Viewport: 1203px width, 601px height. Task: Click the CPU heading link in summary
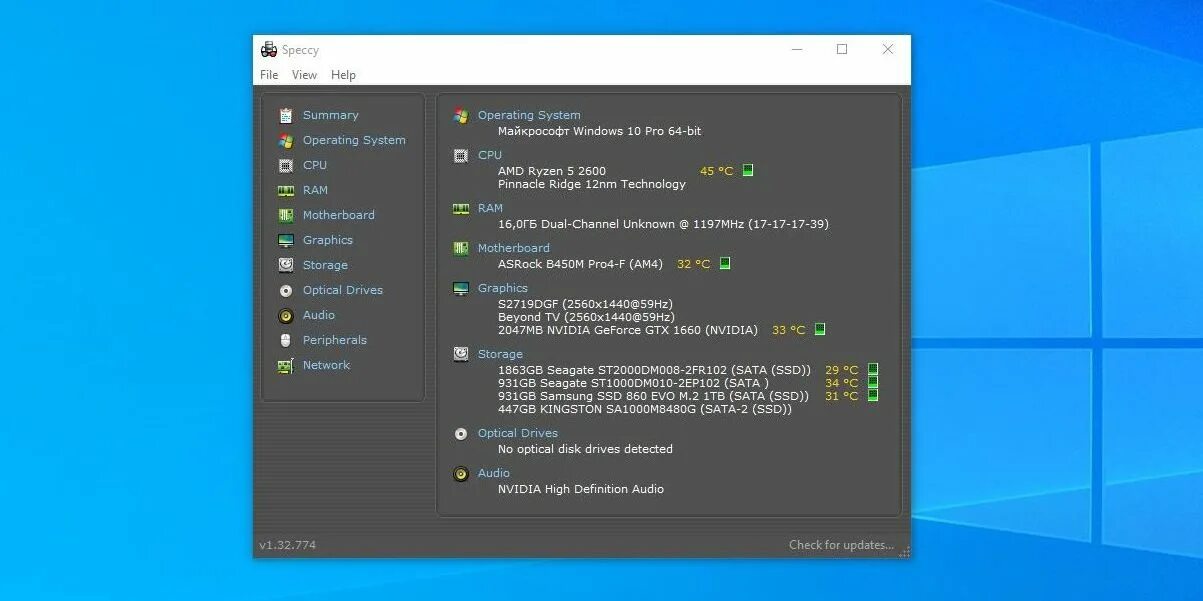(x=490, y=155)
